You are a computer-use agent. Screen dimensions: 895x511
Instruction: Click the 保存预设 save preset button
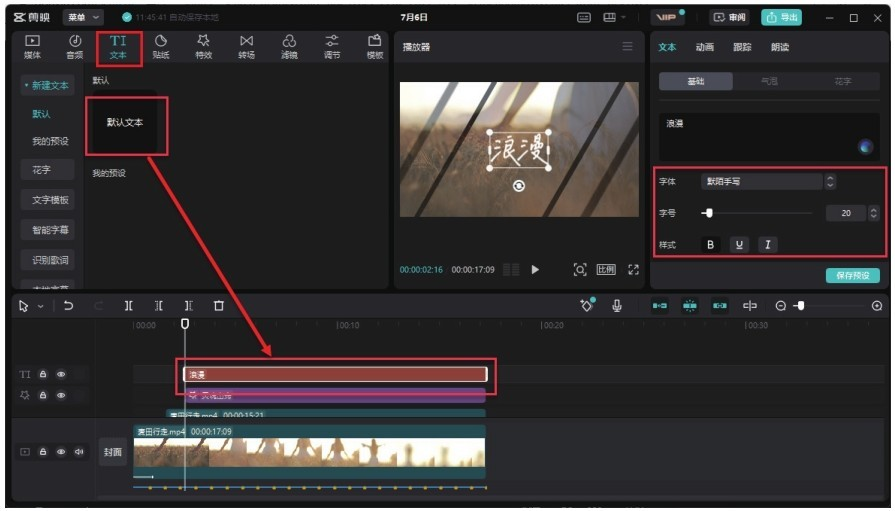tap(853, 276)
